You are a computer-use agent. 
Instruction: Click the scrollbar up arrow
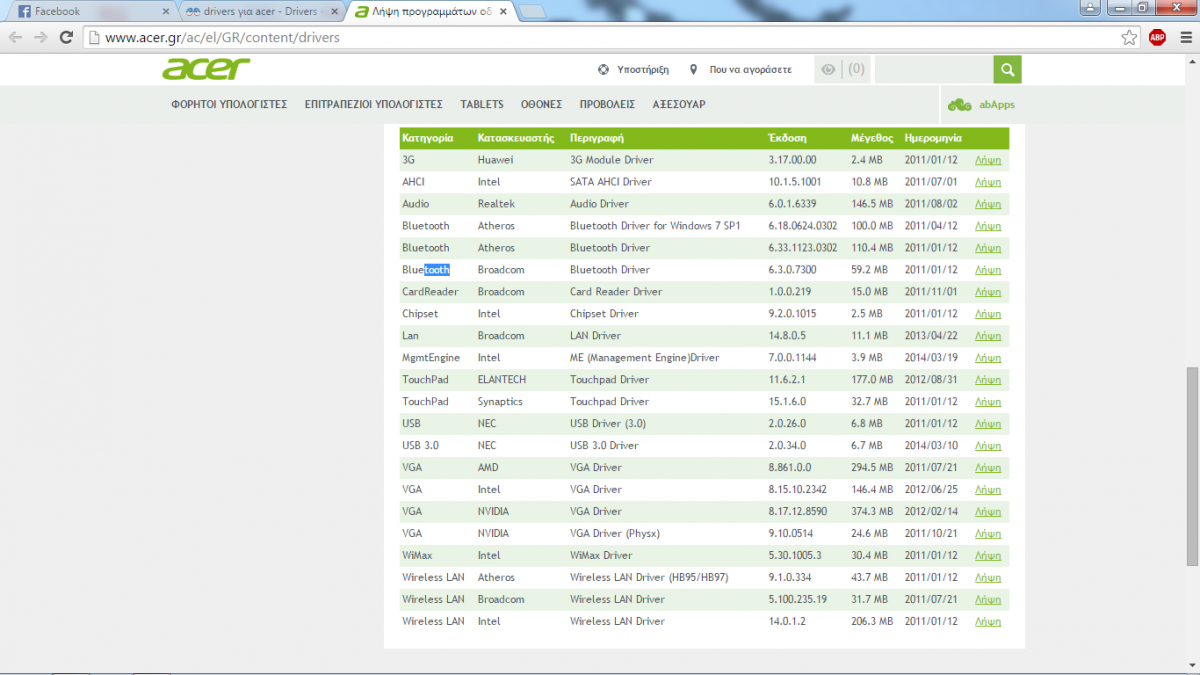point(1192,61)
